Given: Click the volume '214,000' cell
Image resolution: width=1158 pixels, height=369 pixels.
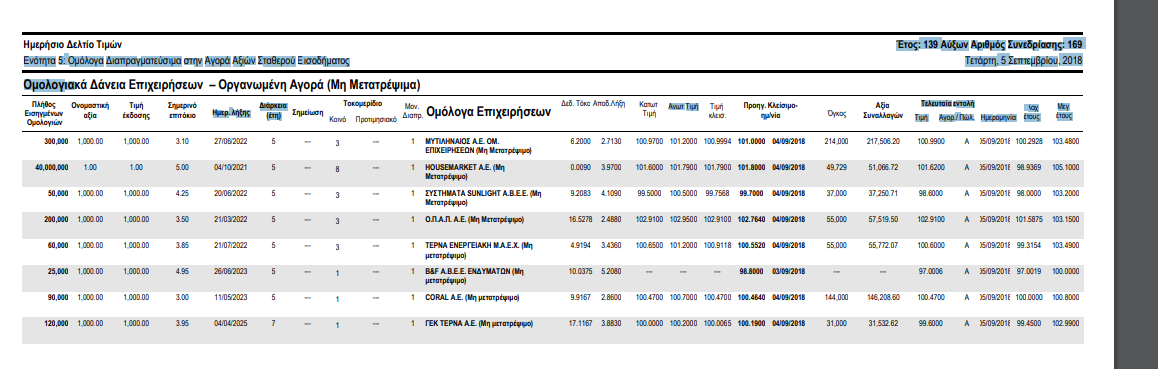Looking at the screenshot, I should coord(836,140).
